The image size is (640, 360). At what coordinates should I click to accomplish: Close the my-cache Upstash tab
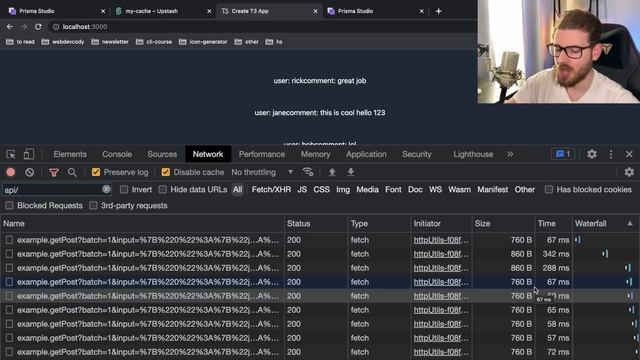point(209,11)
